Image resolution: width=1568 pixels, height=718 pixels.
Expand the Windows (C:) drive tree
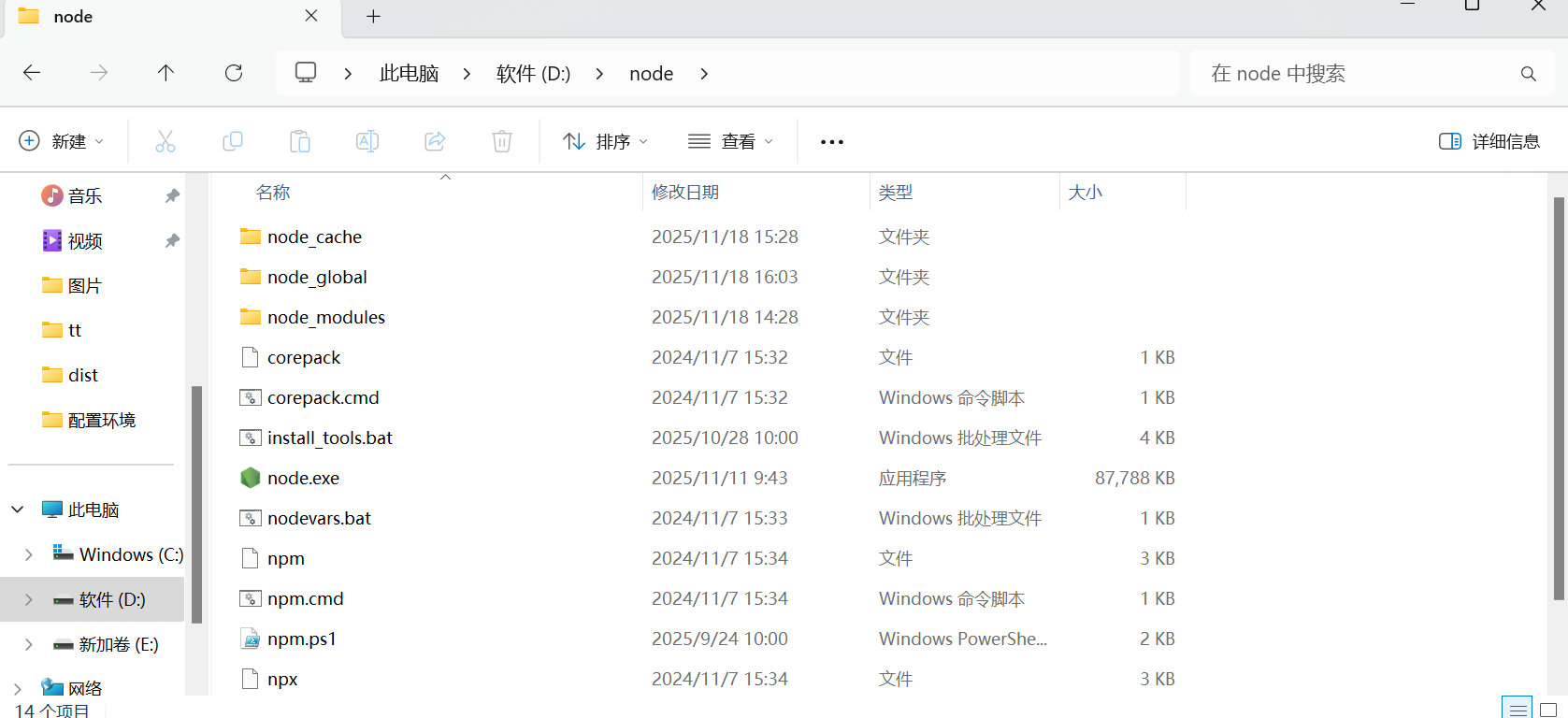click(28, 554)
